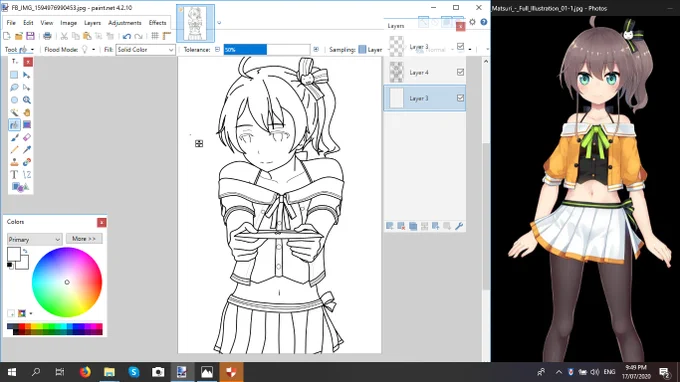Open the Edit menu

[28, 23]
